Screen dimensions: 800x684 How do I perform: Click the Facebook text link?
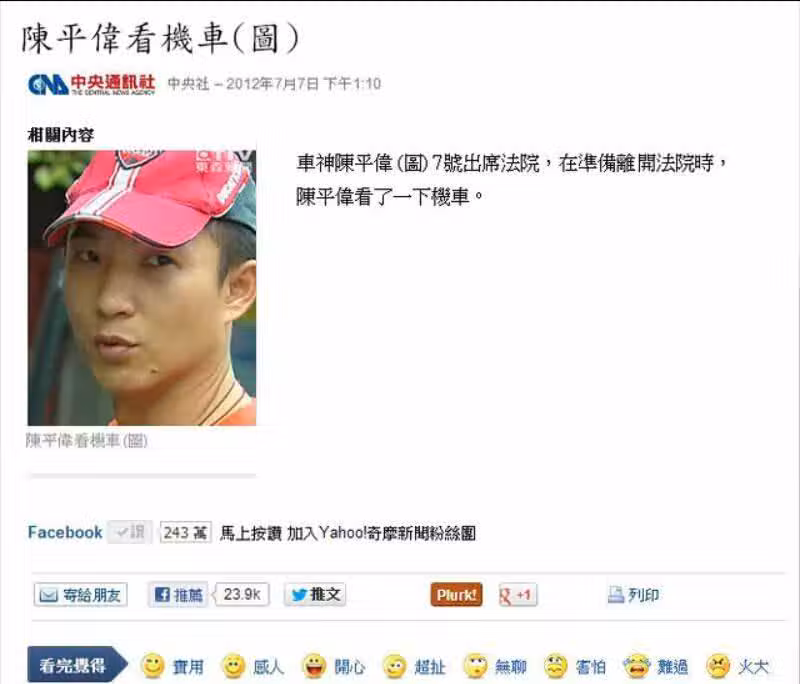click(x=65, y=533)
